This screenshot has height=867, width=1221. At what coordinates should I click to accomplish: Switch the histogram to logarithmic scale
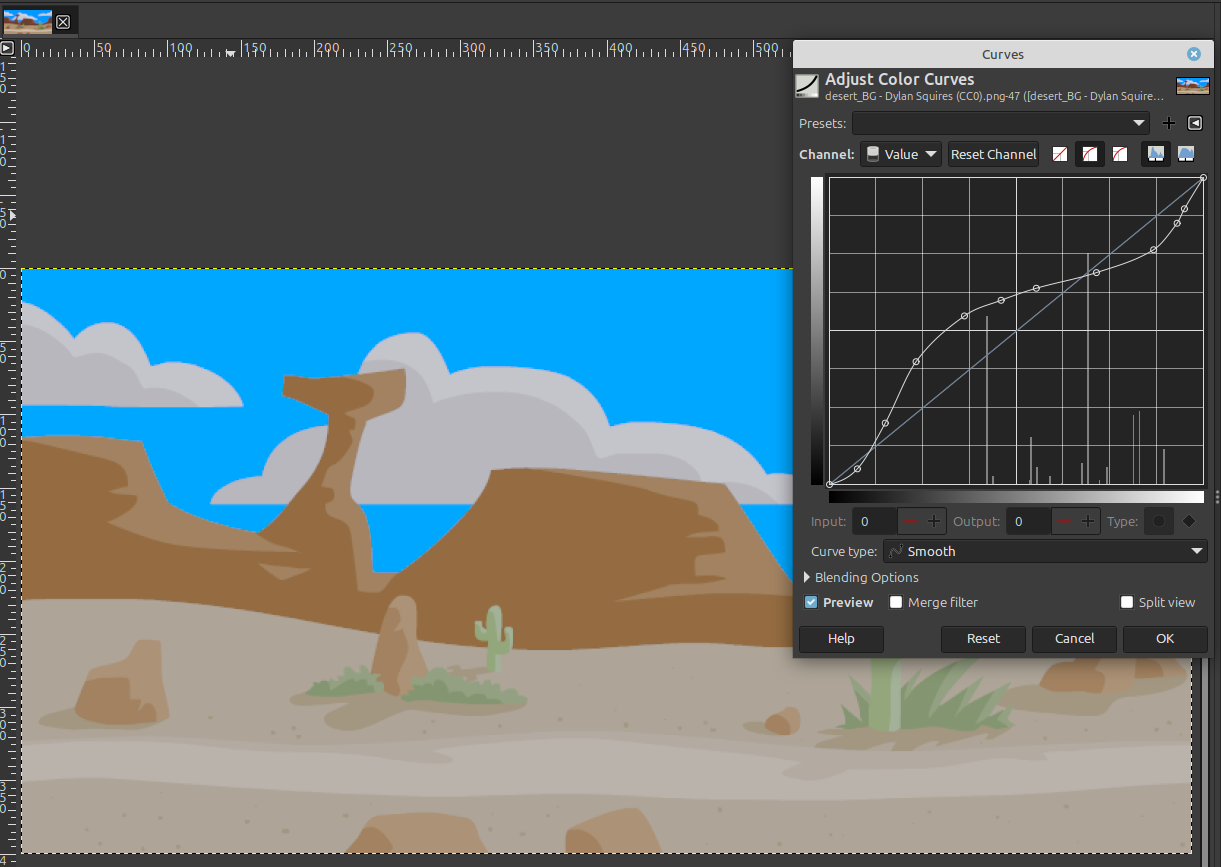(1186, 153)
